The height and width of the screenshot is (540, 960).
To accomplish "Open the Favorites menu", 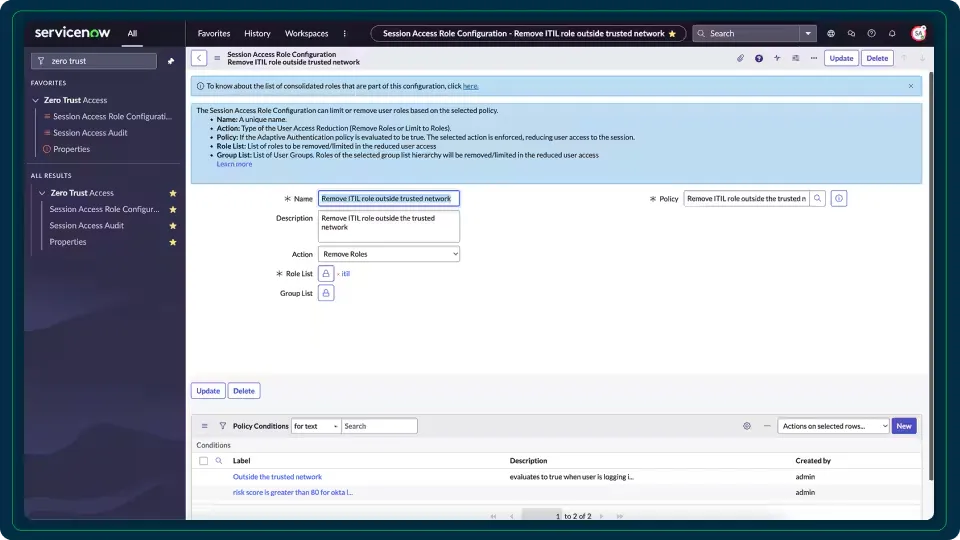I will pos(214,34).
